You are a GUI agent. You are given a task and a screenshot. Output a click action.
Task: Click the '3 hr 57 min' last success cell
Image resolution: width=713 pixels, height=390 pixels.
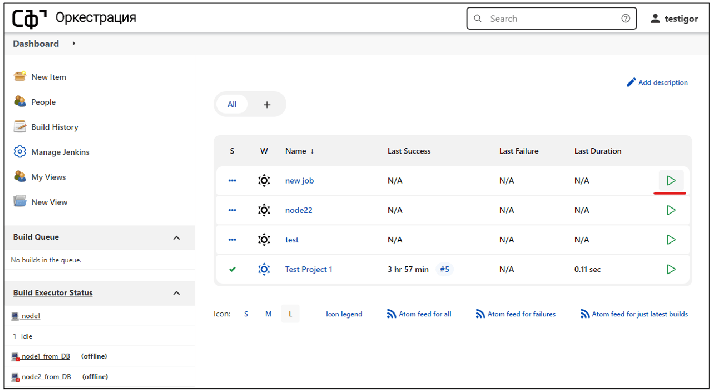[408, 269]
